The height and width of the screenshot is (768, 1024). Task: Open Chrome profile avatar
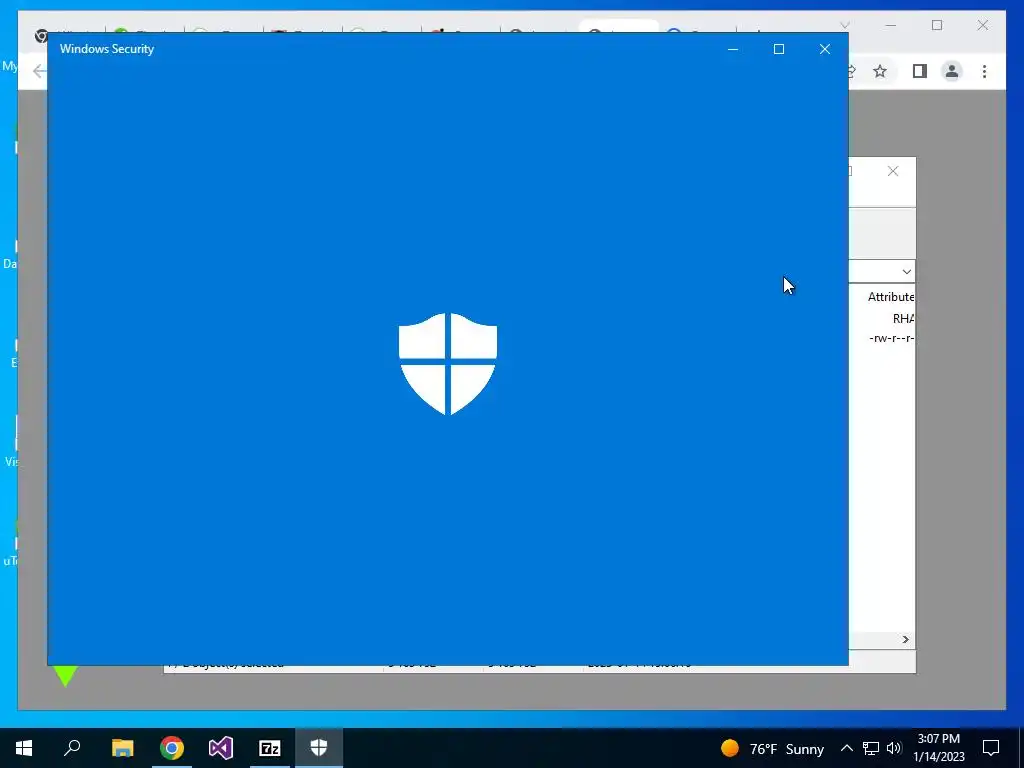[952, 71]
